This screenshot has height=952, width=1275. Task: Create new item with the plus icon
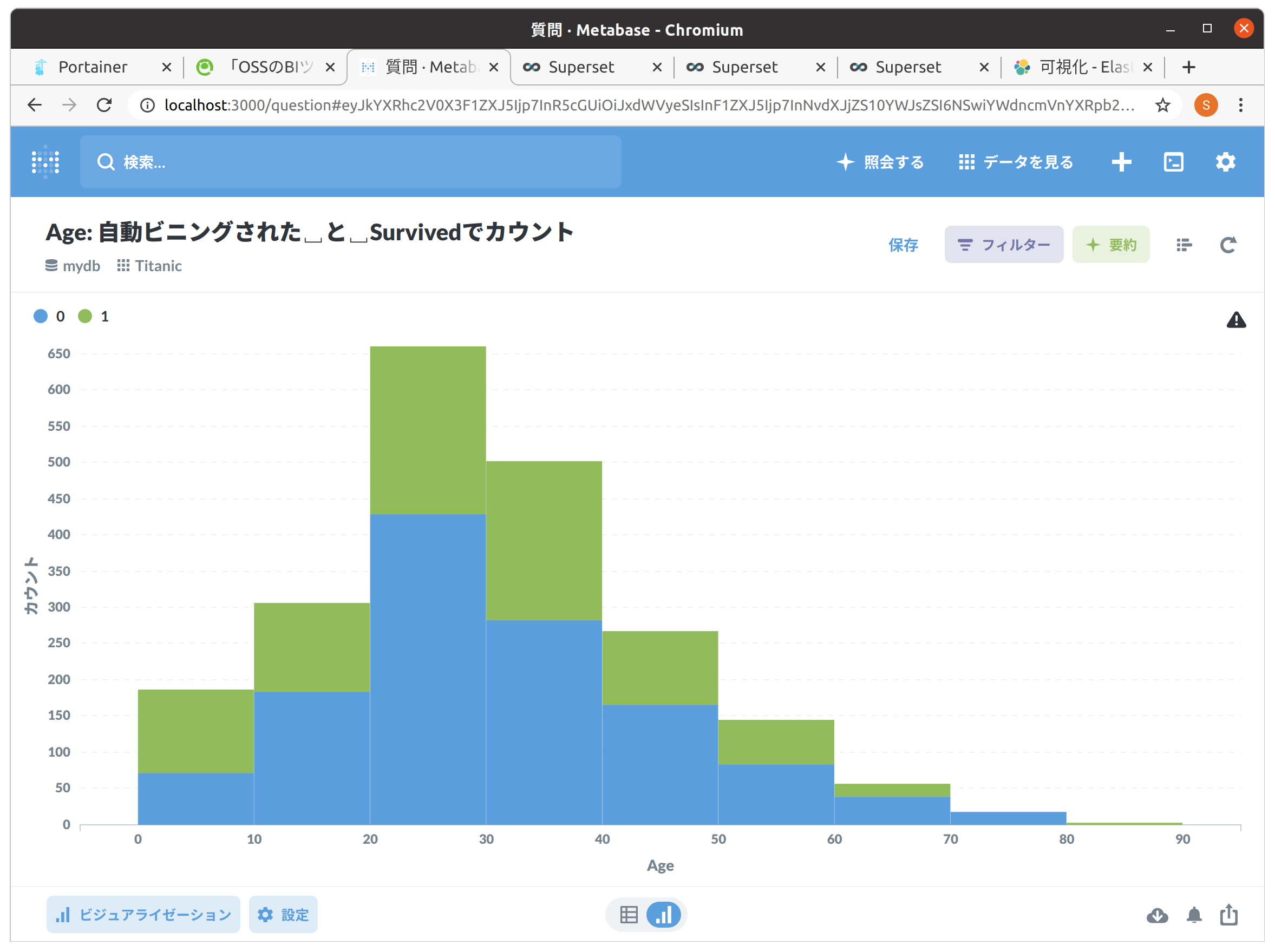click(x=1121, y=162)
